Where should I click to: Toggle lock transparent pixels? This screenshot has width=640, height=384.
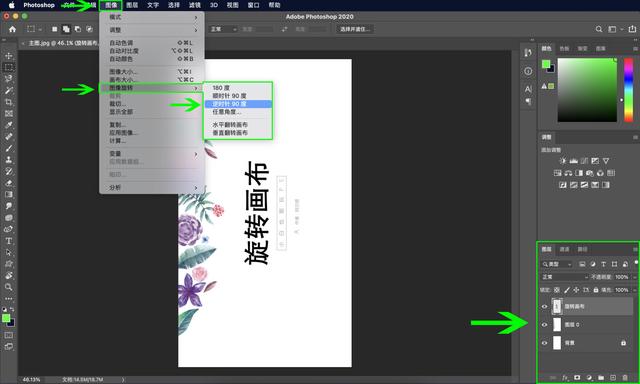557,290
